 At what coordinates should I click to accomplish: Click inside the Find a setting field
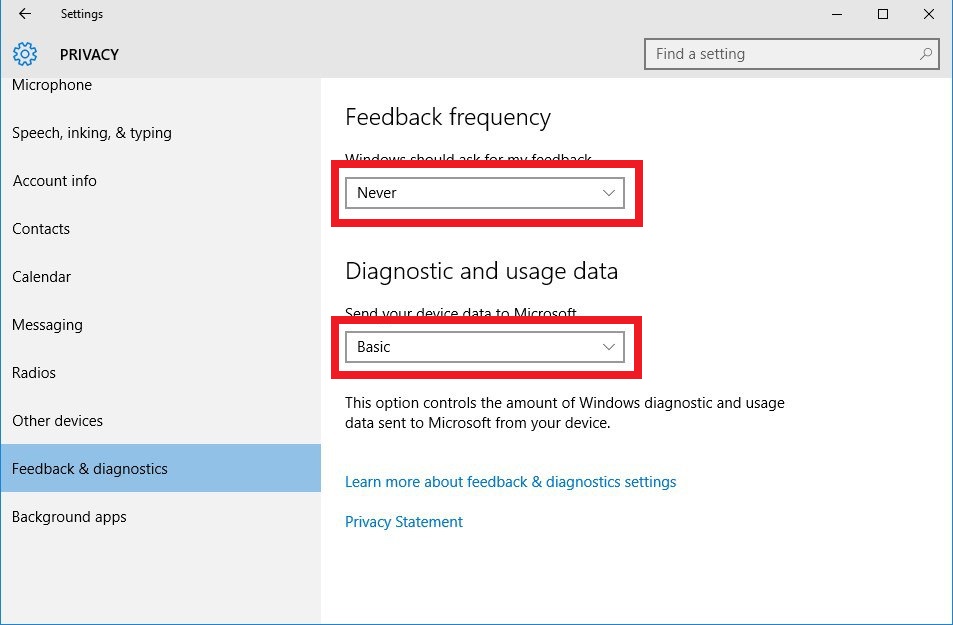pos(780,54)
